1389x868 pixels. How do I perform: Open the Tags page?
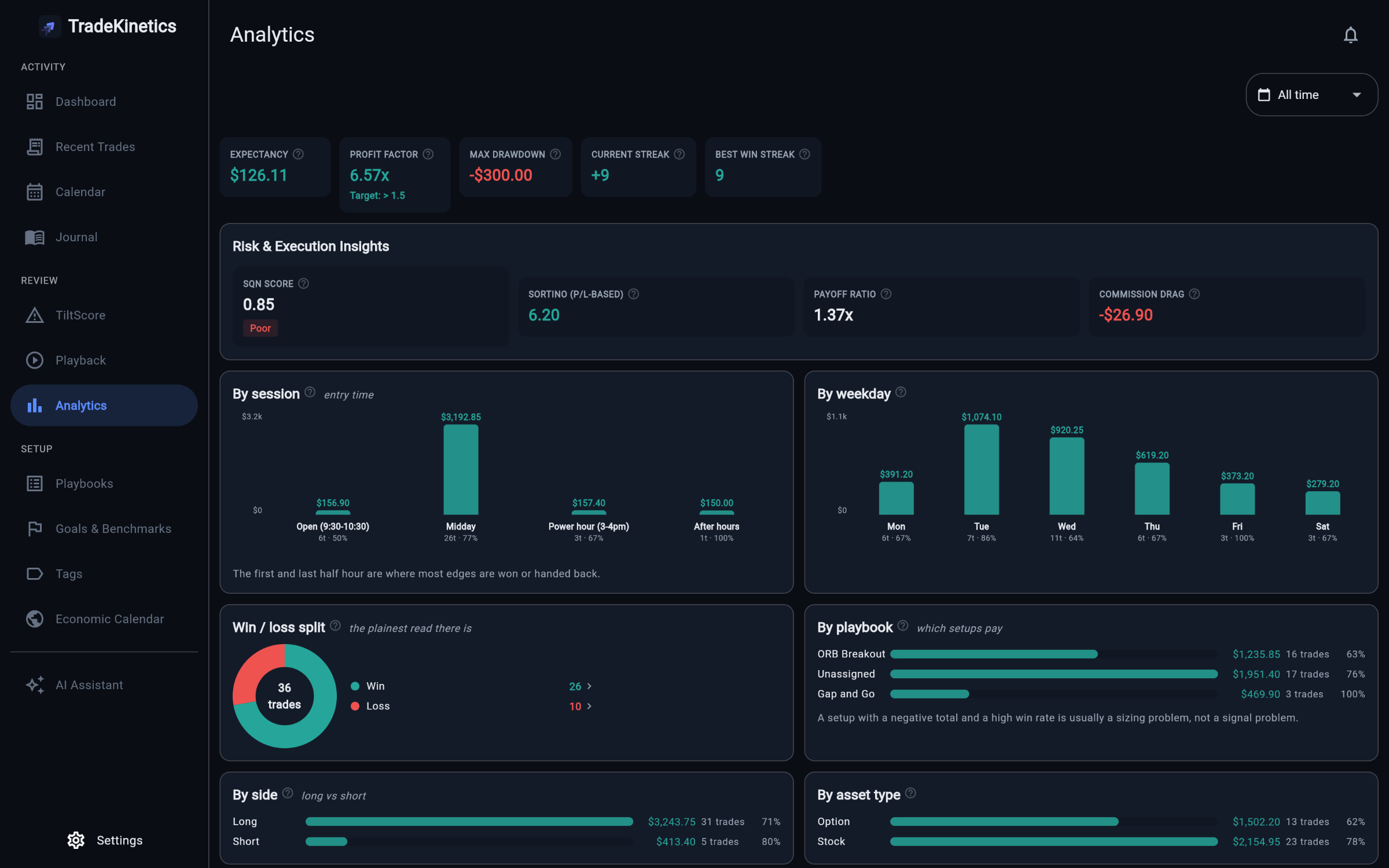click(104, 574)
